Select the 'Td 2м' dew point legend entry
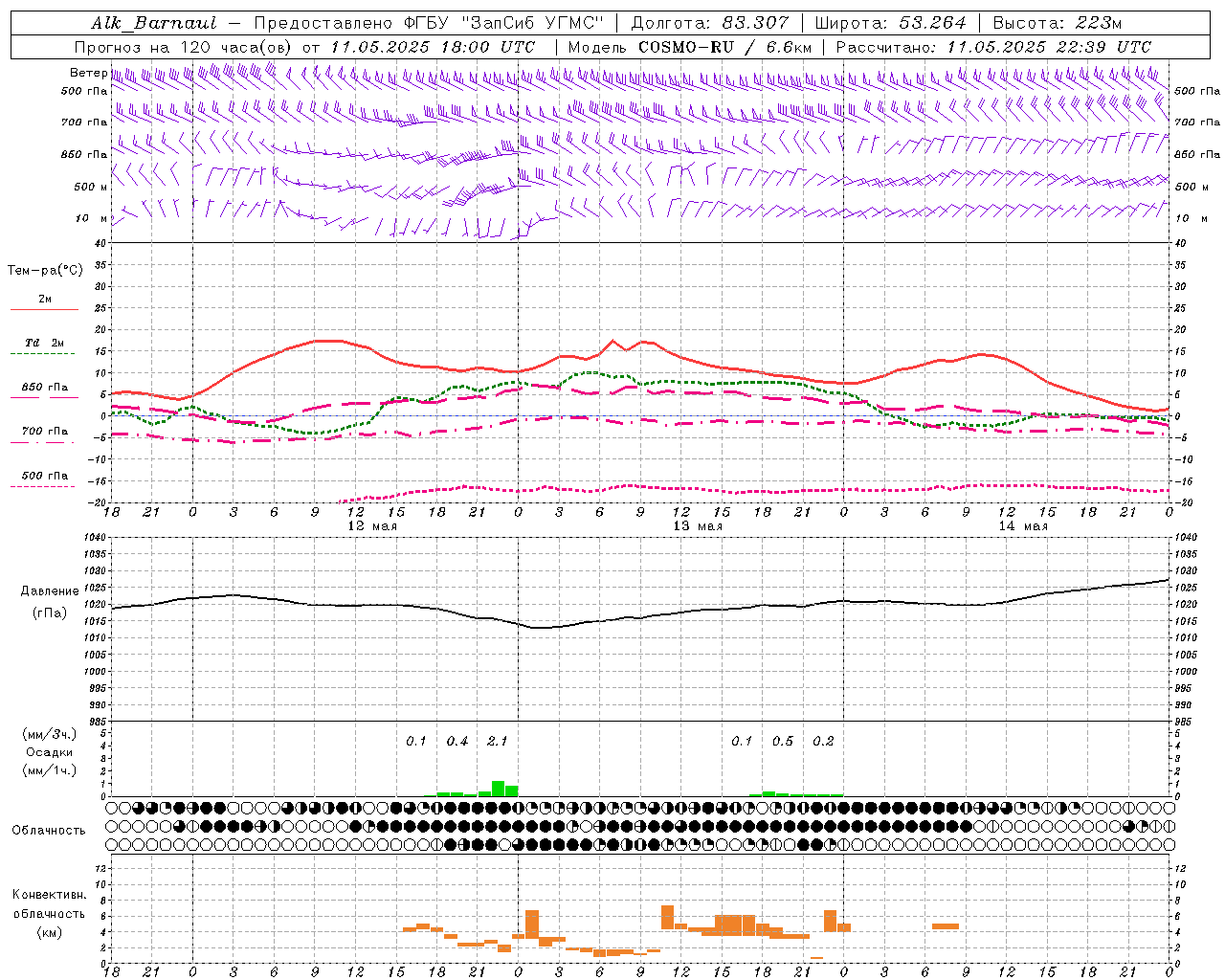 pyautogui.click(x=44, y=343)
